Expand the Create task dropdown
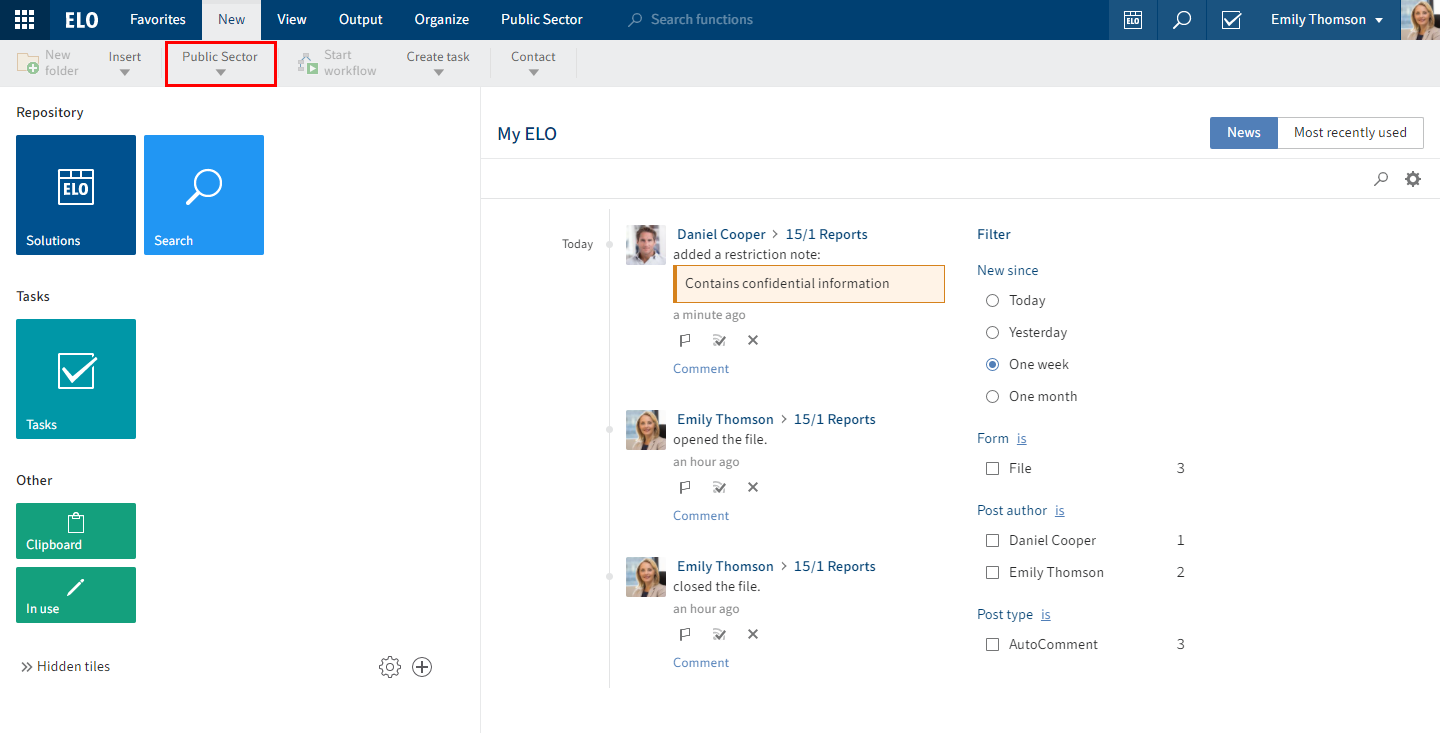This screenshot has height=733, width=1440. pyautogui.click(x=438, y=63)
